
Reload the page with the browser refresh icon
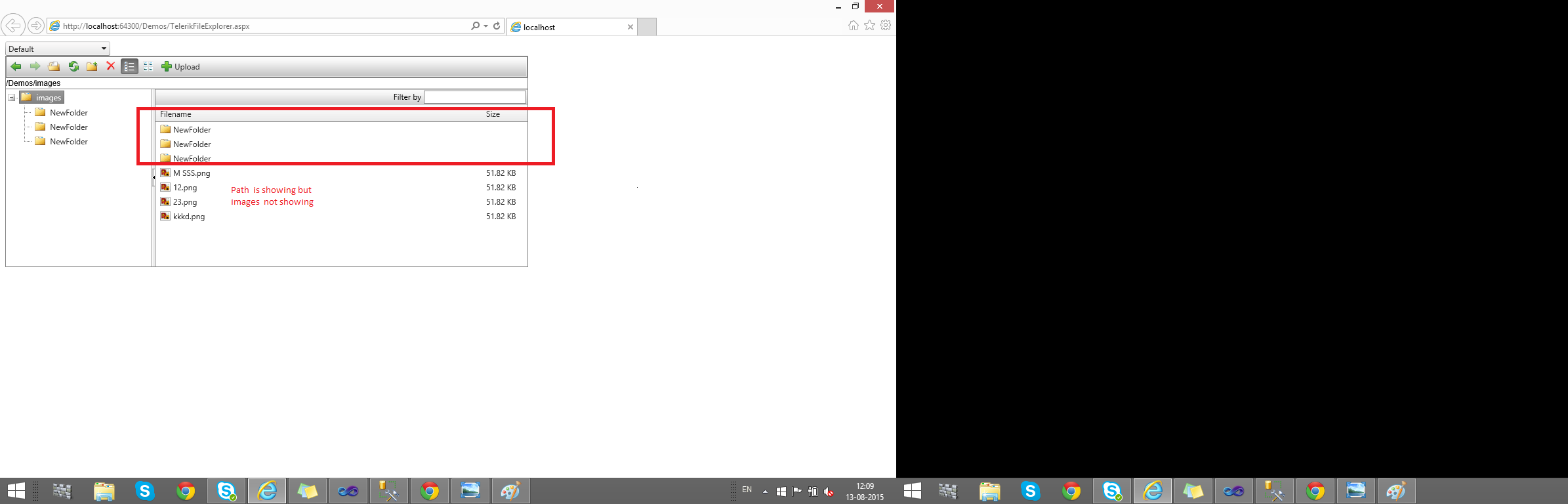click(497, 26)
